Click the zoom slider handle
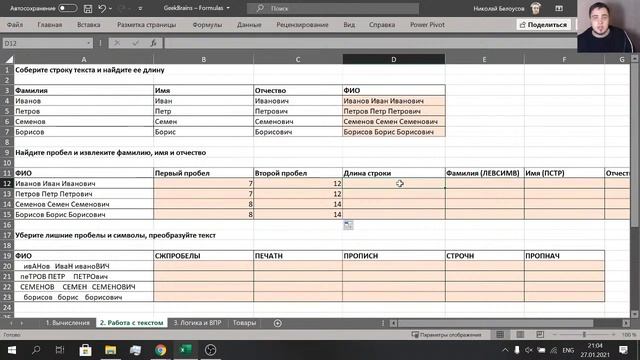640x360 pixels. coord(584,335)
